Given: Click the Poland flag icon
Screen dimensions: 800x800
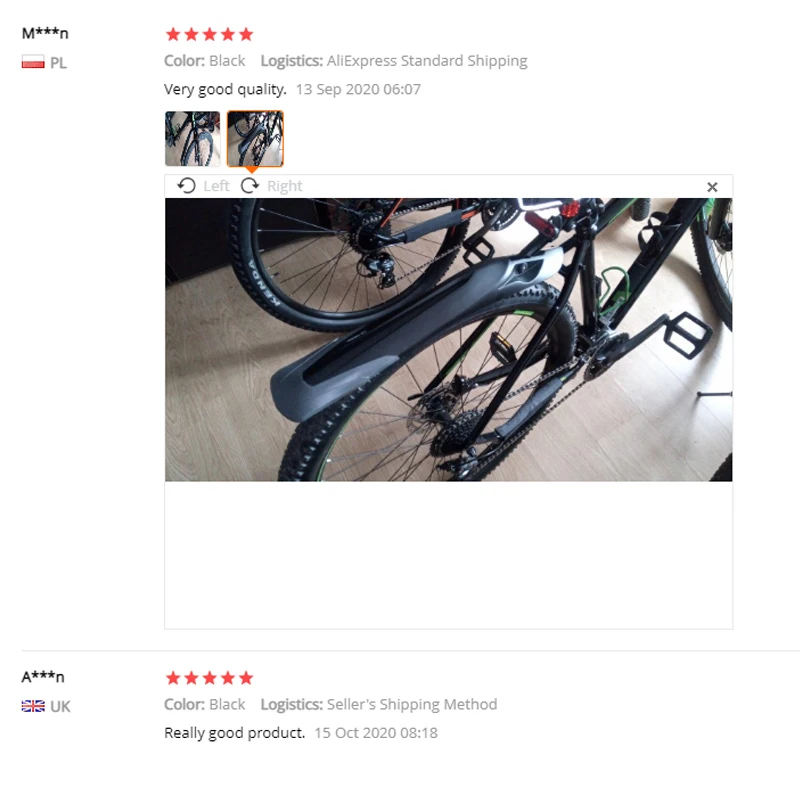Looking at the screenshot, I should [33, 62].
